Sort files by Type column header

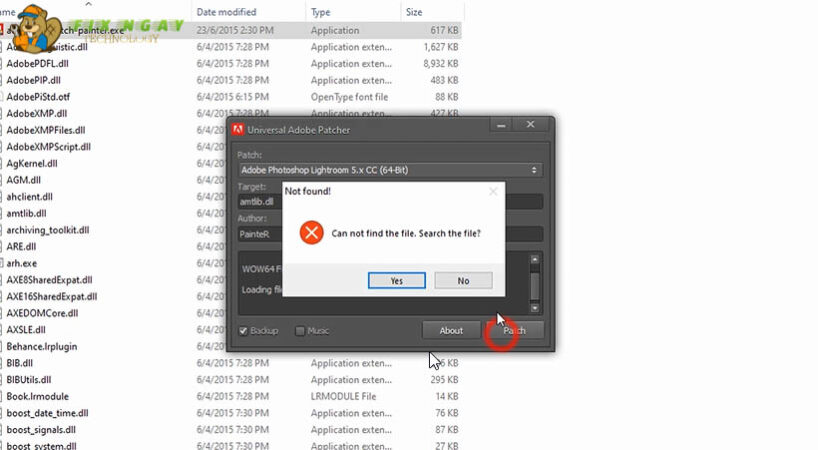321,12
